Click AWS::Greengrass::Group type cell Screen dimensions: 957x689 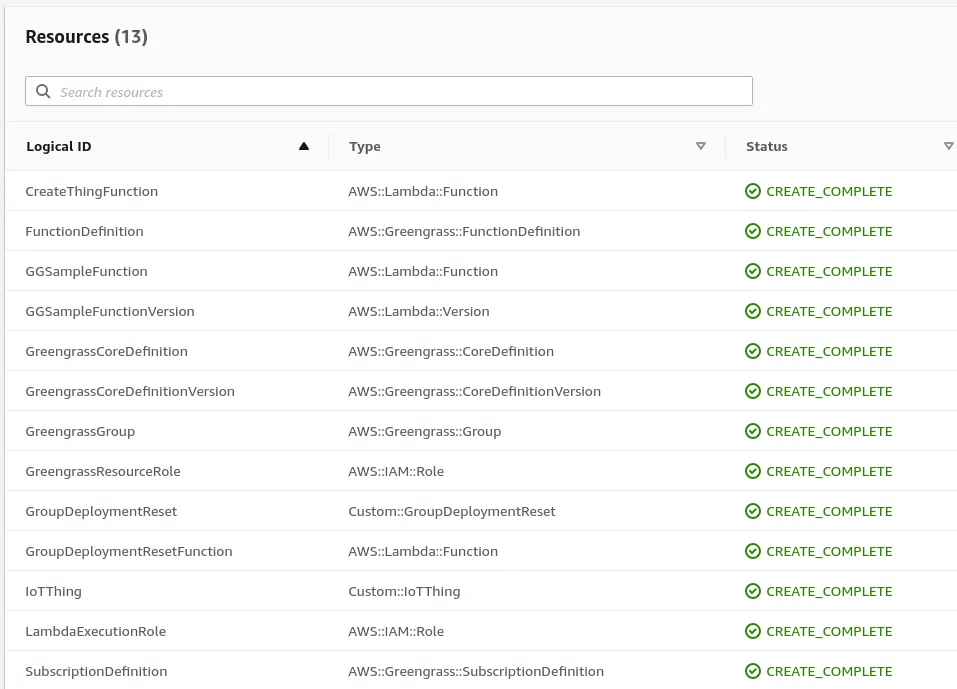pyautogui.click(x=425, y=431)
